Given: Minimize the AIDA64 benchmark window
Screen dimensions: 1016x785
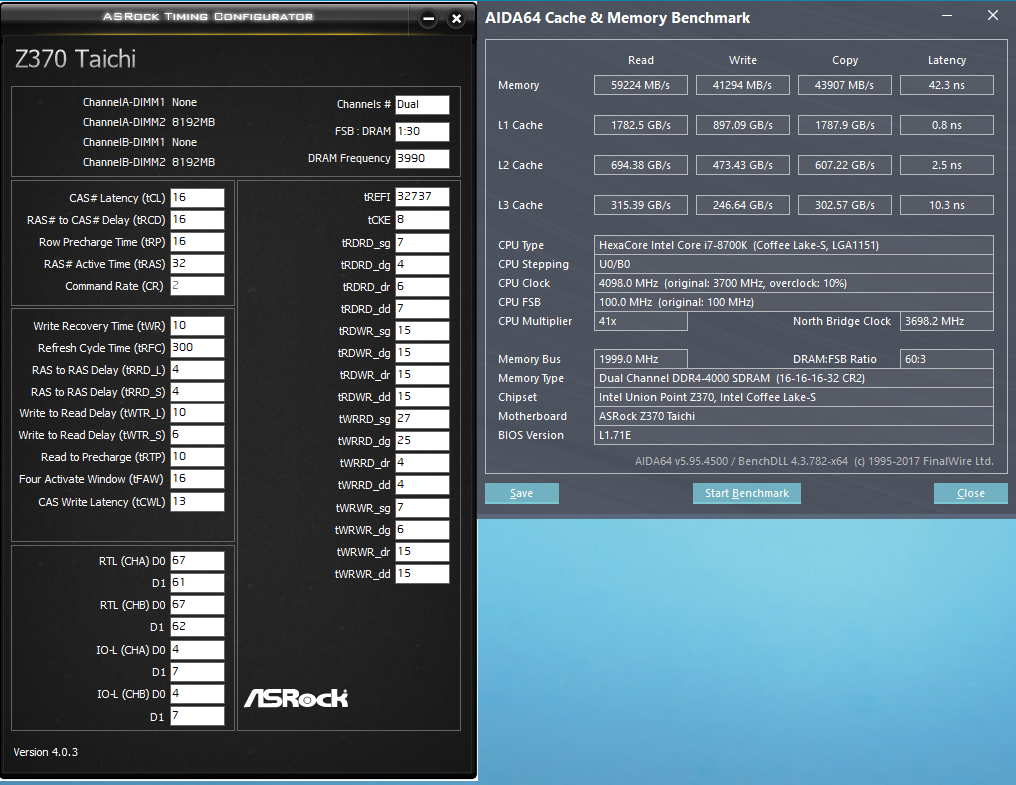Looking at the screenshot, I should (x=947, y=16).
